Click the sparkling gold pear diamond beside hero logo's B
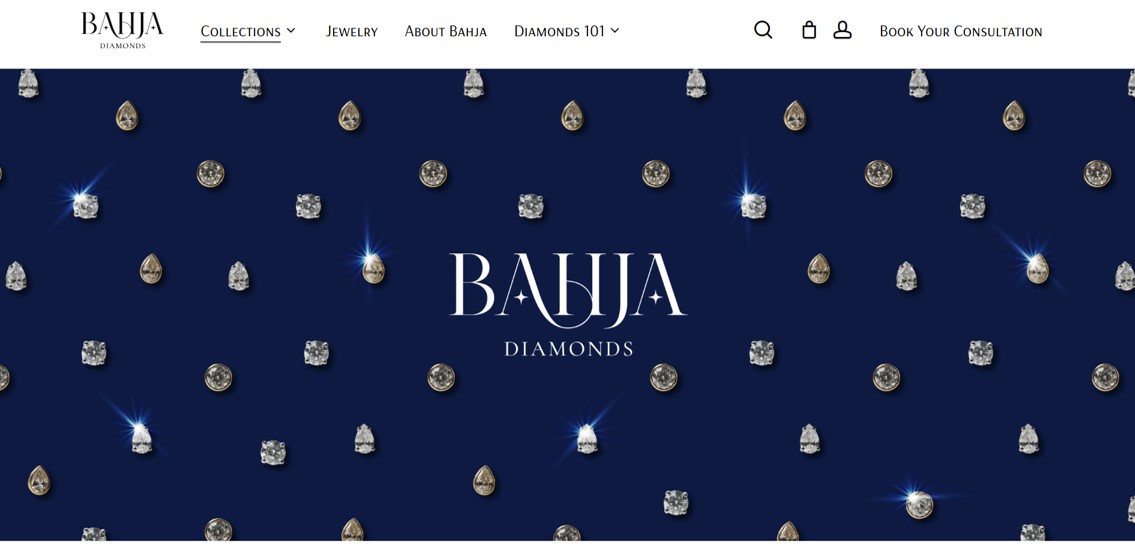Image resolution: width=1135 pixels, height=553 pixels. tap(374, 269)
